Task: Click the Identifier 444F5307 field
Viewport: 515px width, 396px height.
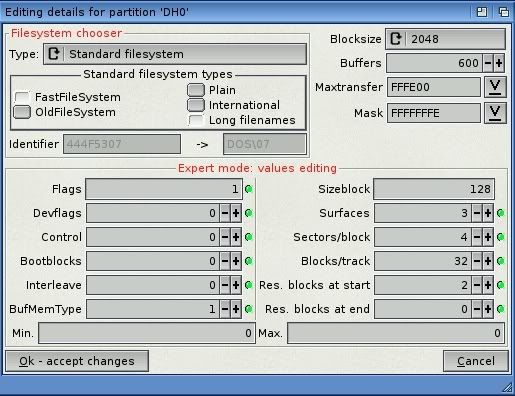Action: (122, 144)
